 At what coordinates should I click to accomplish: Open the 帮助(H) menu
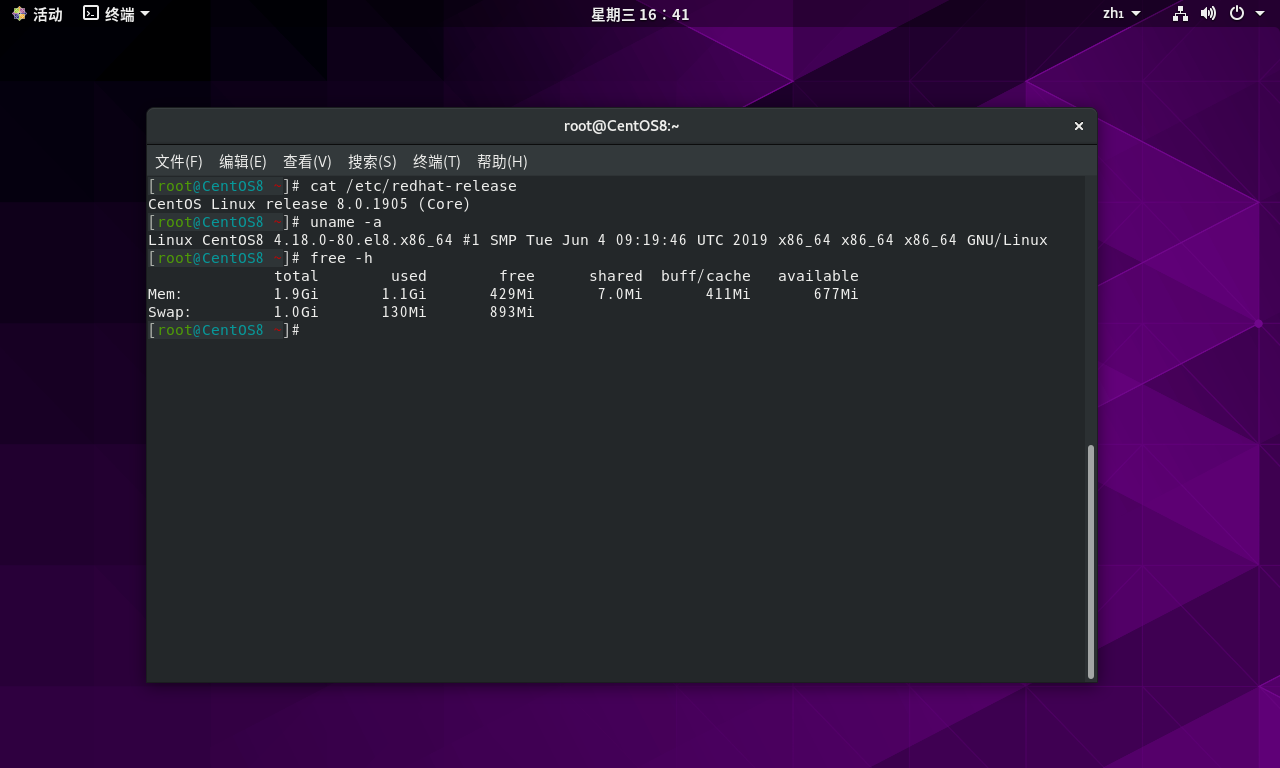click(502, 162)
